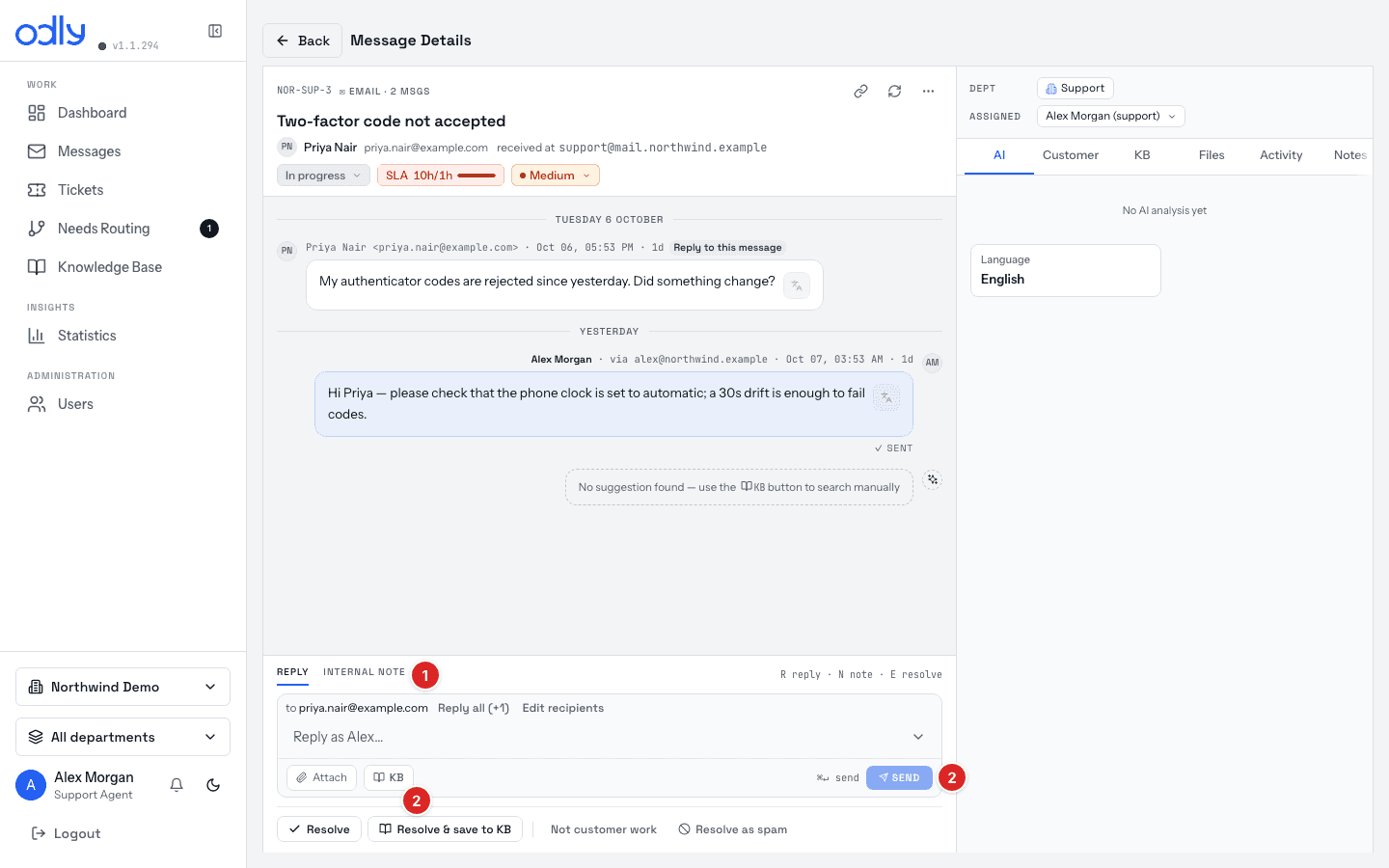This screenshot has height=868, width=1389.
Task: Switch organization from Northwind Demo
Action: pyautogui.click(x=123, y=687)
